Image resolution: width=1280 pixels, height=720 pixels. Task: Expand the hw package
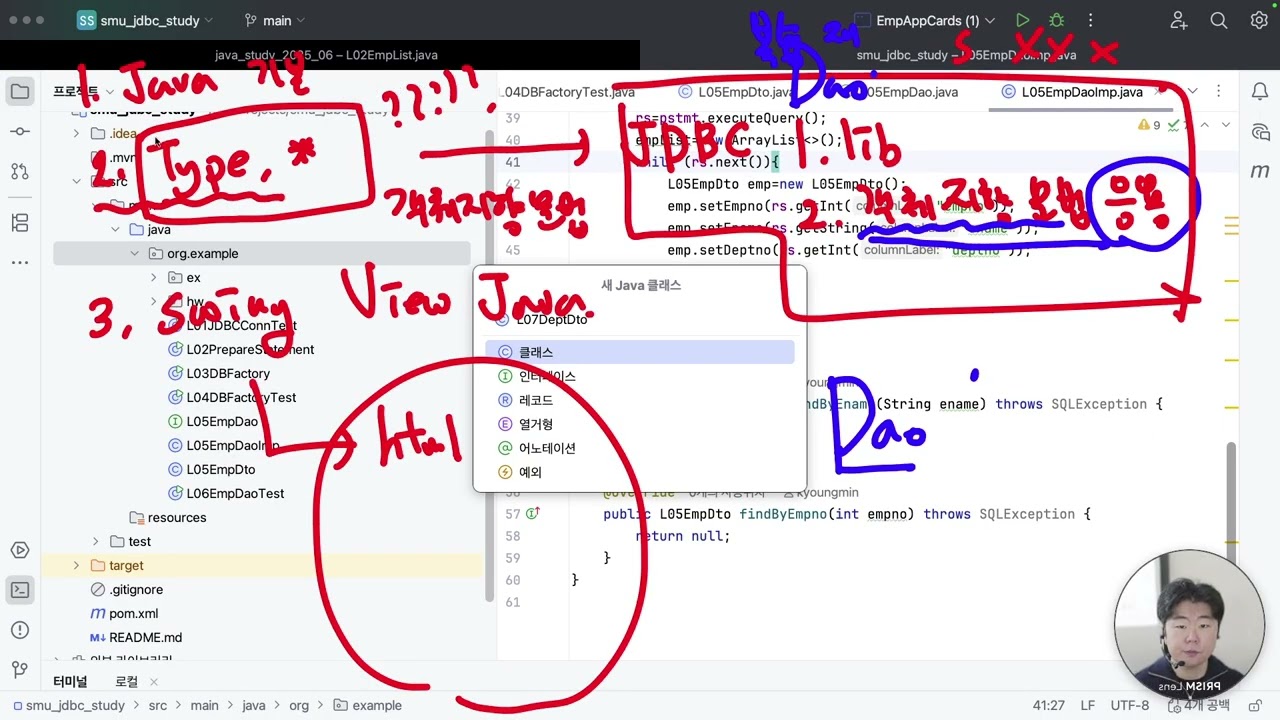153,302
